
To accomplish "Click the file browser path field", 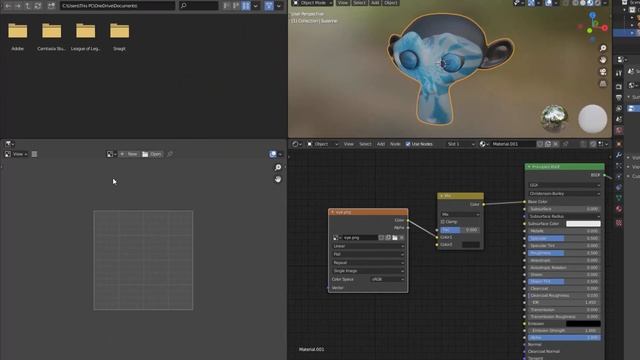I will point(118,6).
